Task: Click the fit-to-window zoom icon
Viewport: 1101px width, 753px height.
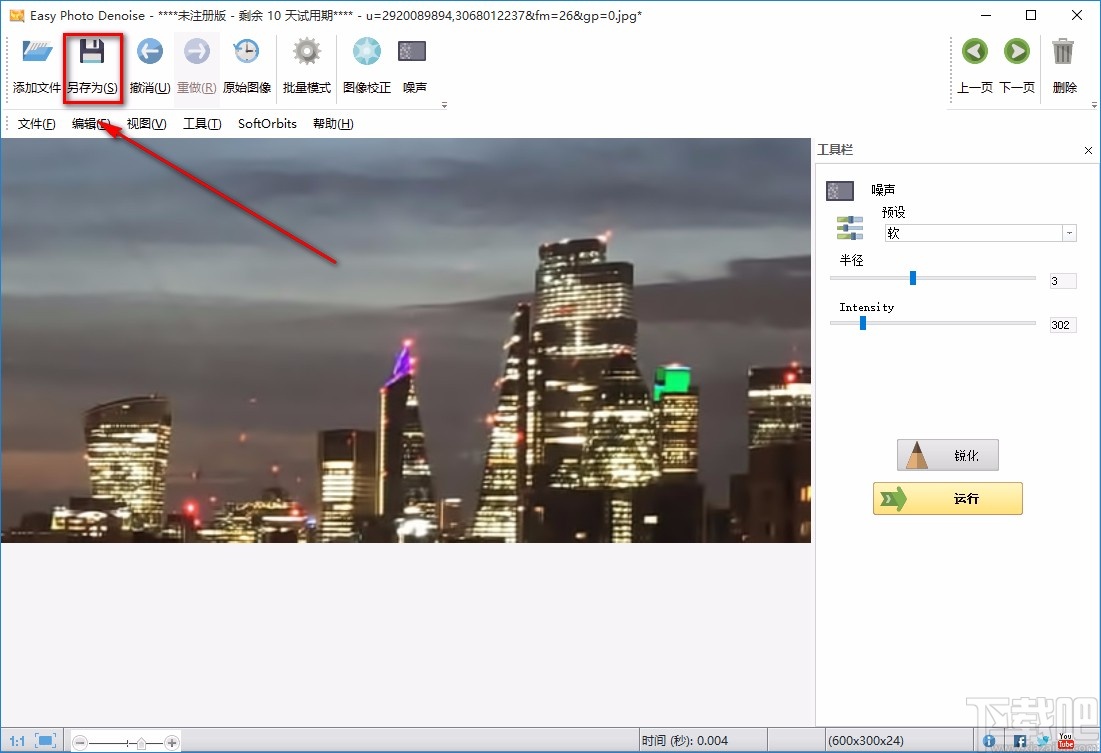Action: pyautogui.click(x=46, y=741)
